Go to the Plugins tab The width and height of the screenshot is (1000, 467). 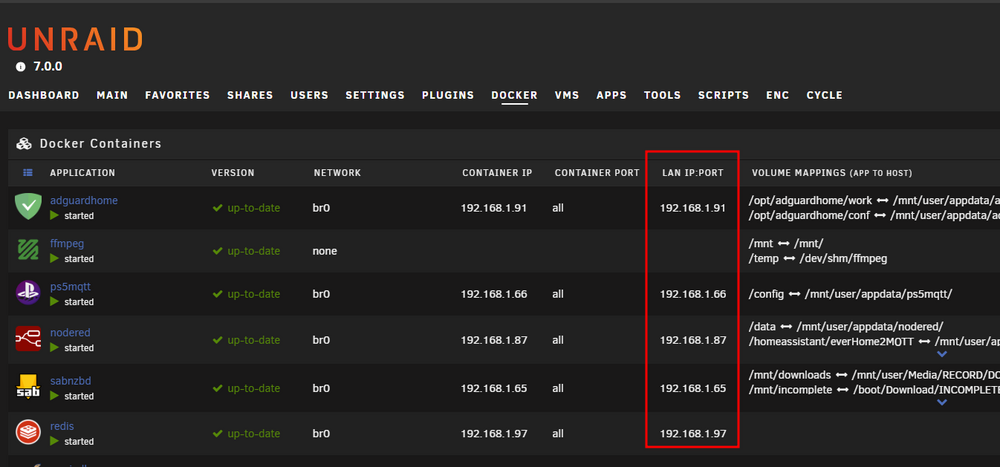(448, 95)
